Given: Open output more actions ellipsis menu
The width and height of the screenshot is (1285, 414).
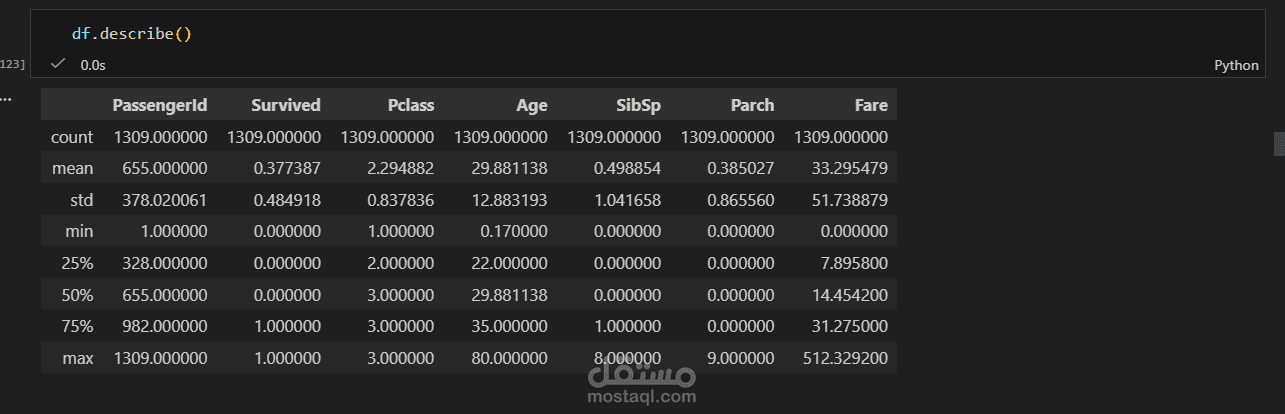Looking at the screenshot, I should pyautogui.click(x=6, y=100).
